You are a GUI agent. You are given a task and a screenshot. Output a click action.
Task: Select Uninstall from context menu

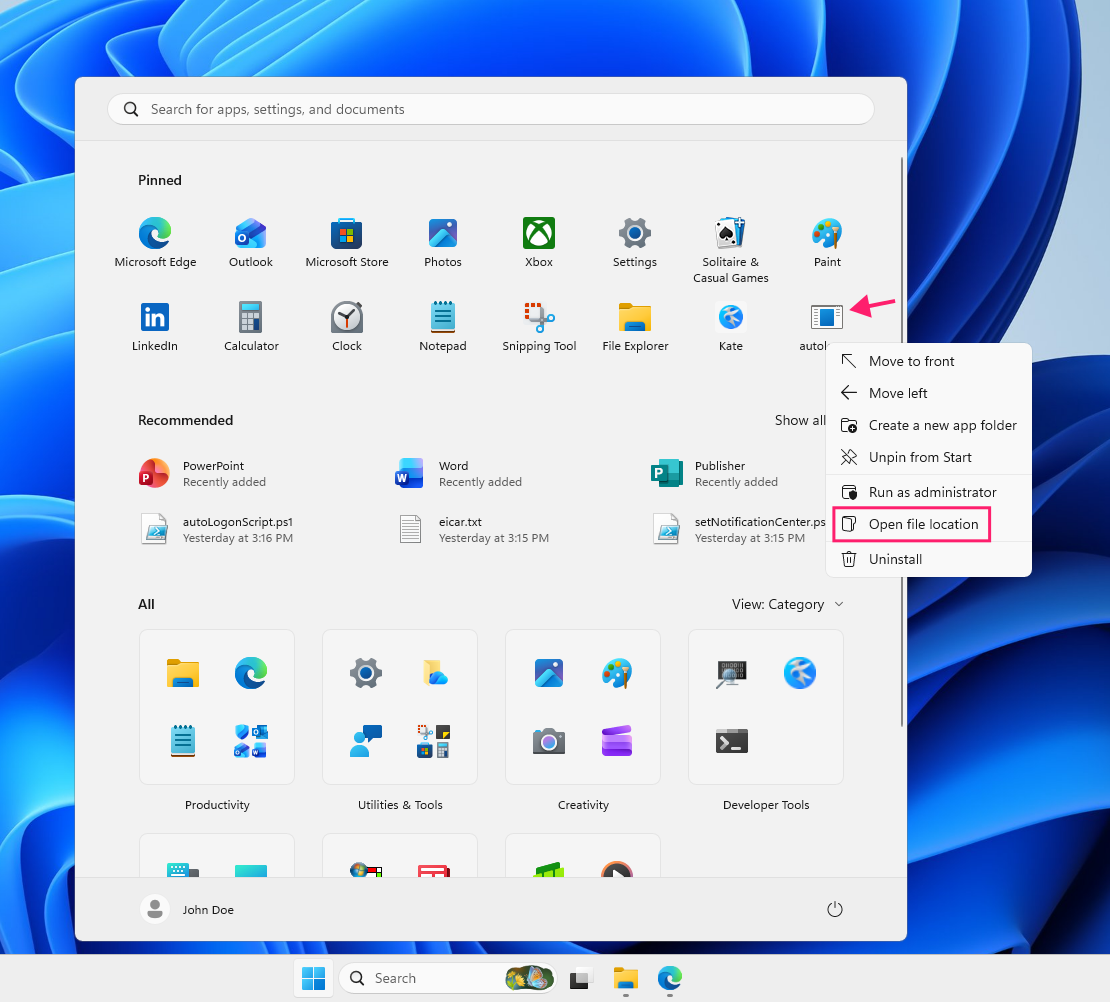[928, 559]
